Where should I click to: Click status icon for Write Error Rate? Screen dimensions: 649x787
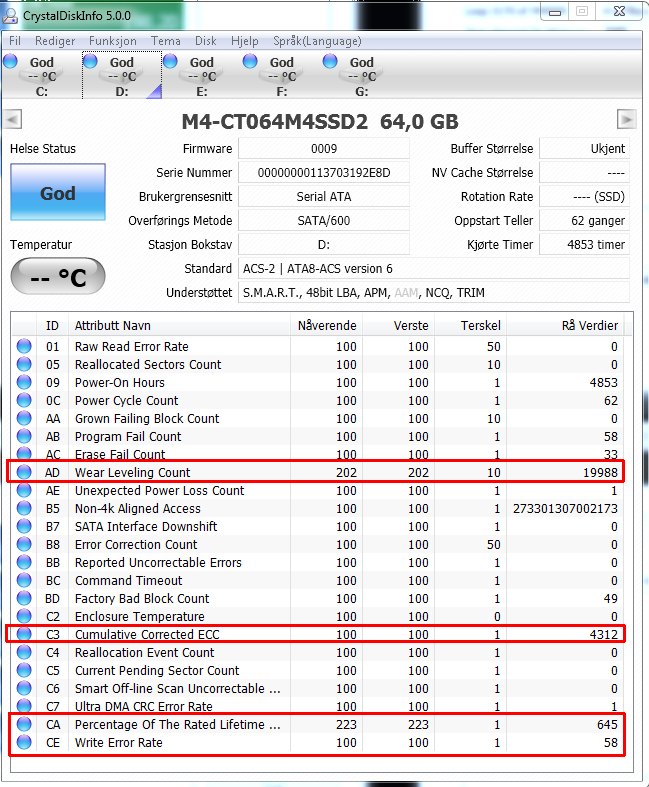coord(24,742)
